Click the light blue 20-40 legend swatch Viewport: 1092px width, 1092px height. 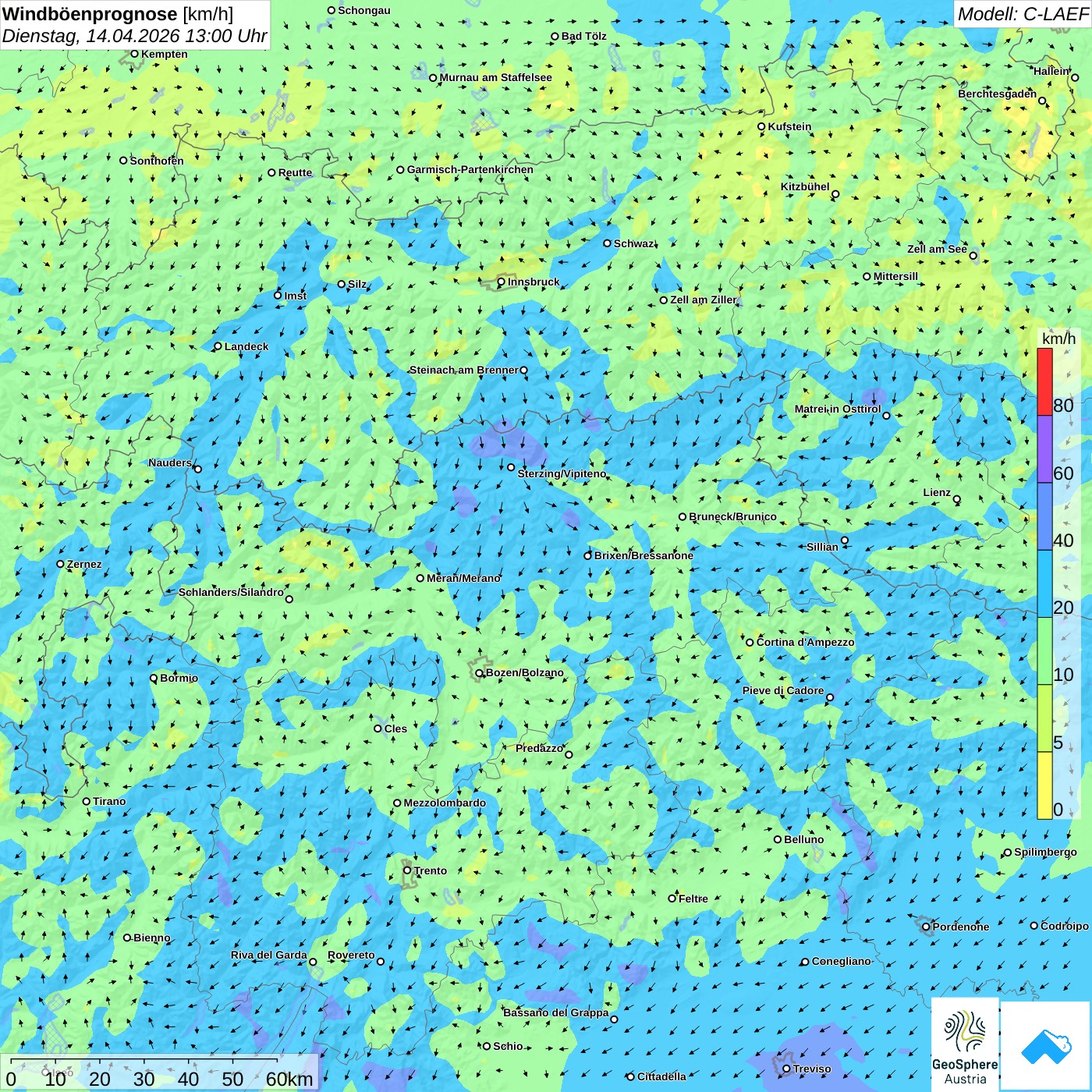[x=1044, y=583]
